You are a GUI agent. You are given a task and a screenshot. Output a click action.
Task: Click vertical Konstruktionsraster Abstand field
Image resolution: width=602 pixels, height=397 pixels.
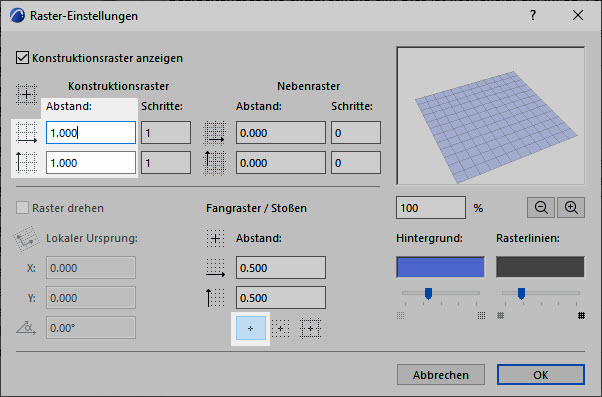(91, 163)
